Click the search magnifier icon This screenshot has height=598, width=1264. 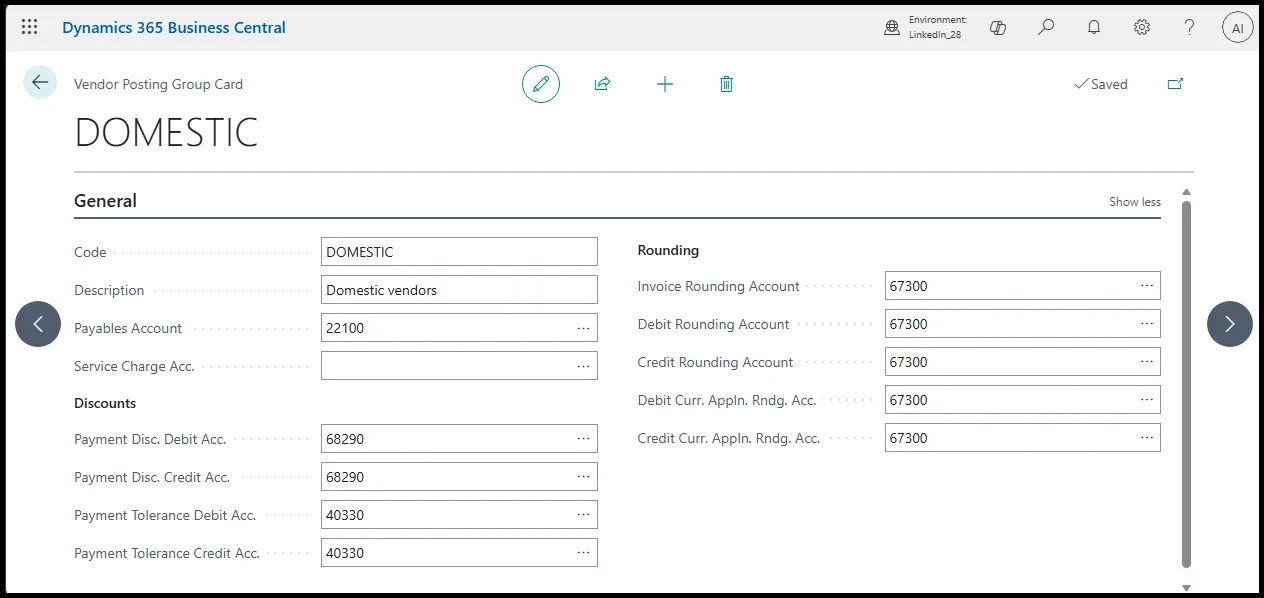coord(1046,28)
